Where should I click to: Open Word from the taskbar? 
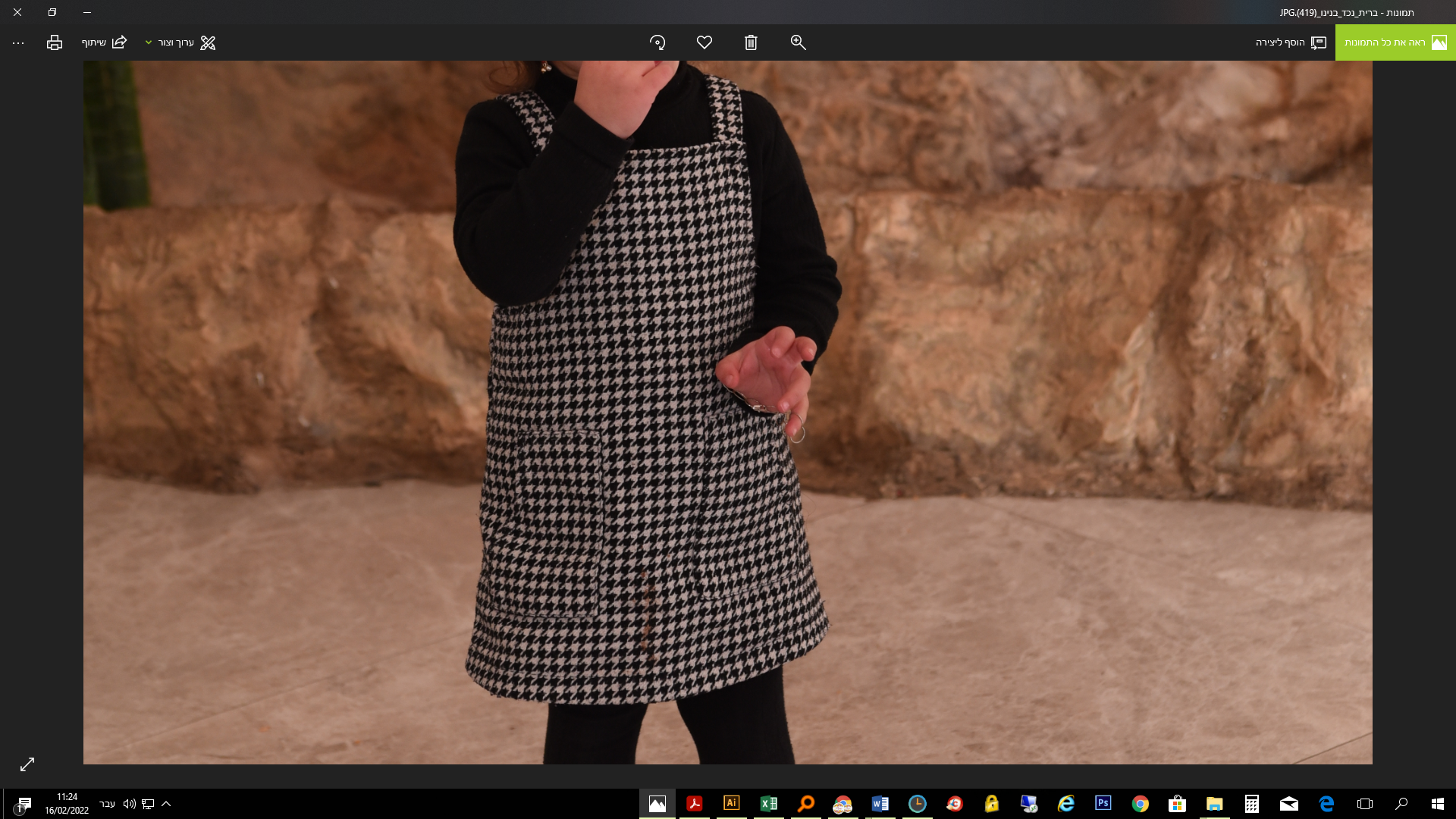[x=880, y=803]
